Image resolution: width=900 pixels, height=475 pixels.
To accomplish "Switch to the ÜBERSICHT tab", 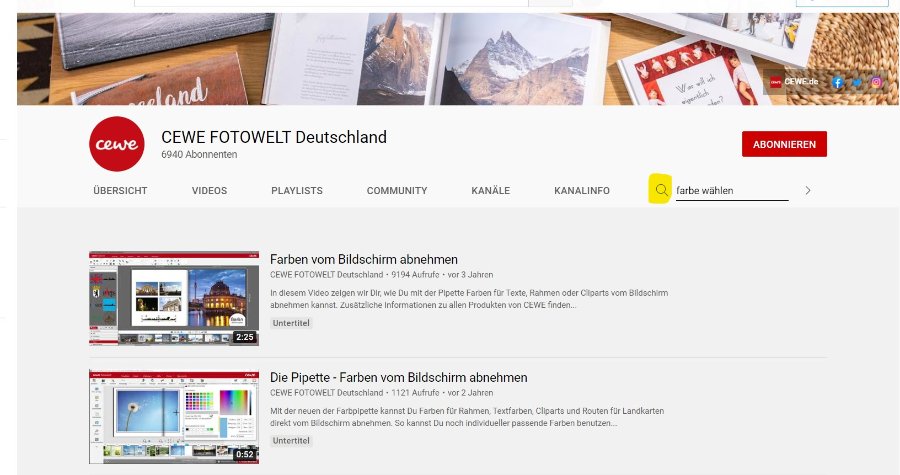I will point(120,190).
